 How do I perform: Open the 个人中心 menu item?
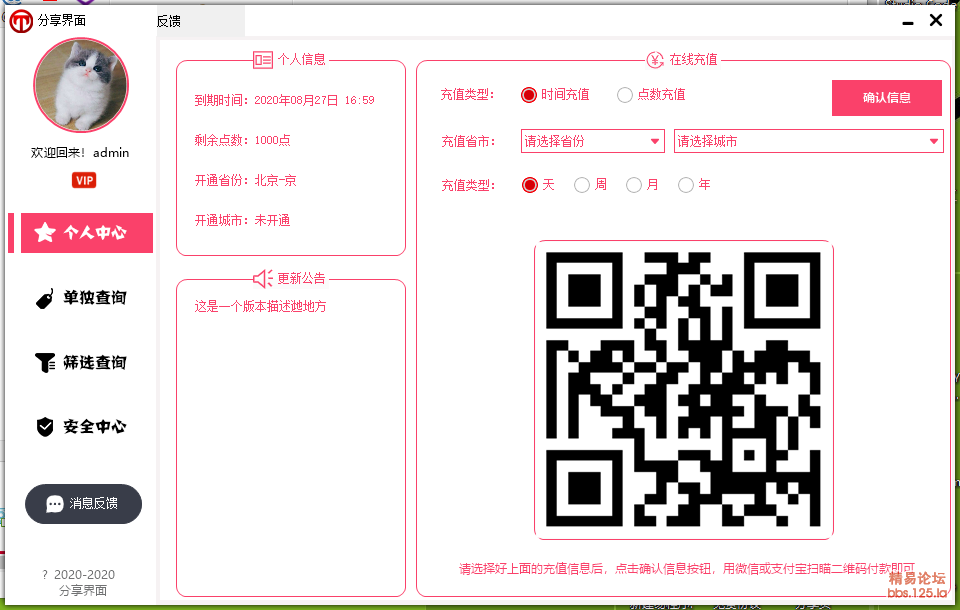87,233
